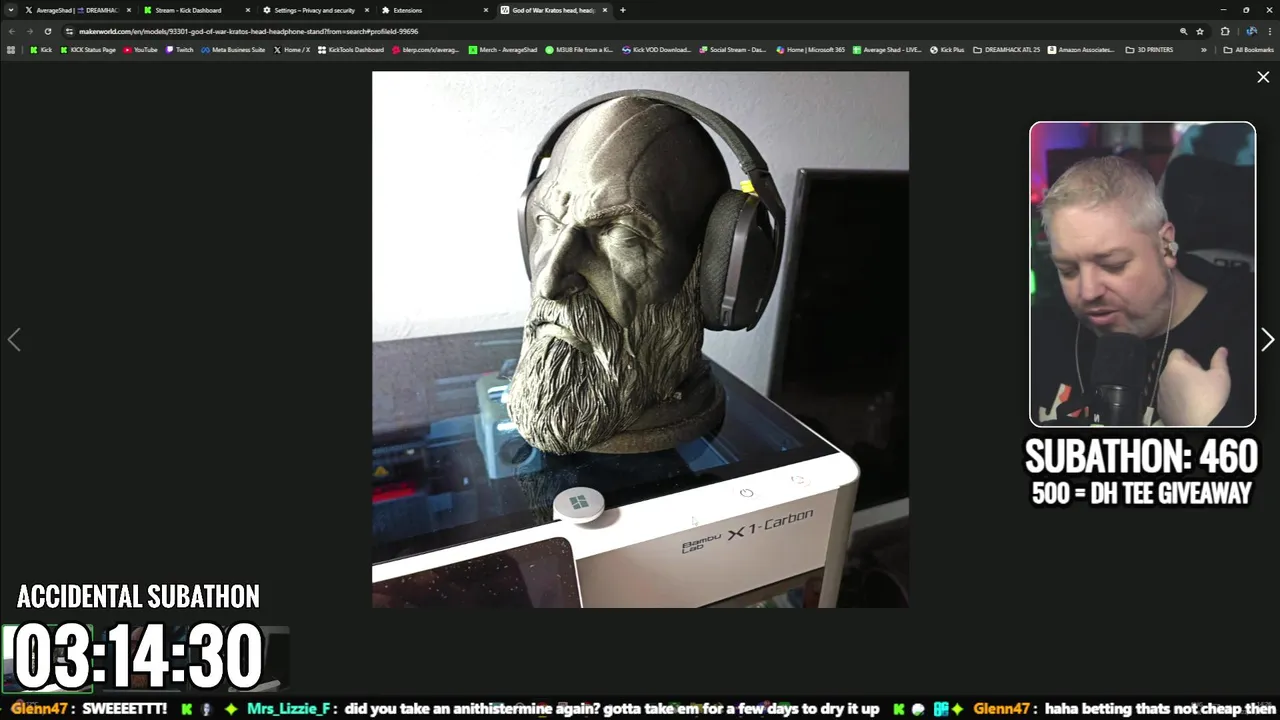This screenshot has height=720, width=1280.
Task: View site information icon in address bar
Action: pyautogui.click(x=69, y=31)
